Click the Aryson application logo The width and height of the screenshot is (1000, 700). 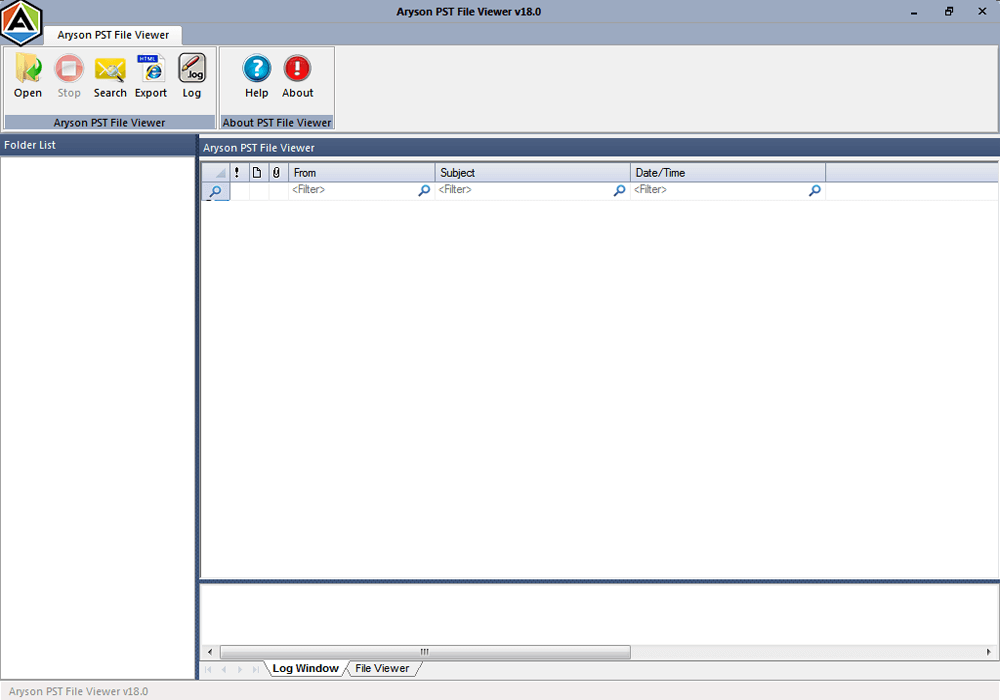click(x=22, y=23)
